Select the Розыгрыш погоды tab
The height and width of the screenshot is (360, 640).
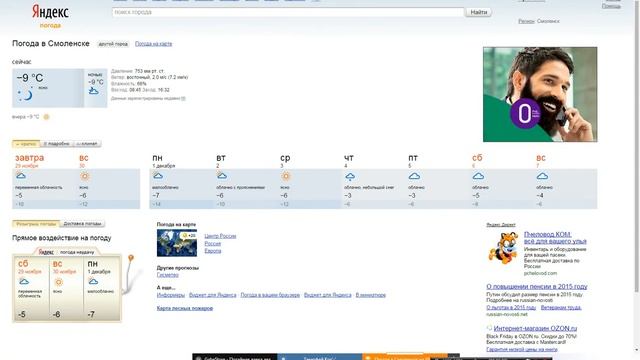(x=36, y=224)
